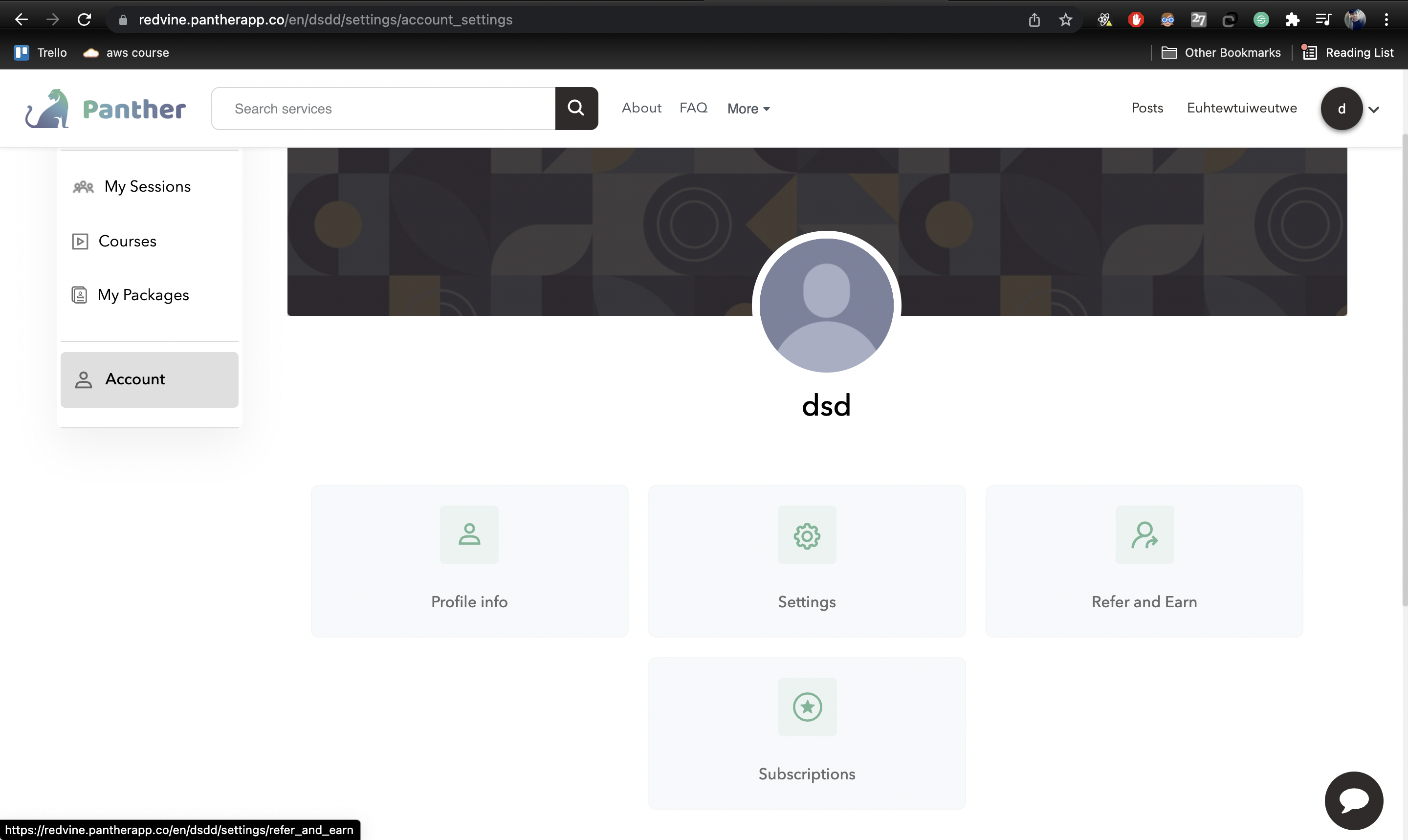Open the green circle extension icon
The image size is (1408, 840).
1261,20
